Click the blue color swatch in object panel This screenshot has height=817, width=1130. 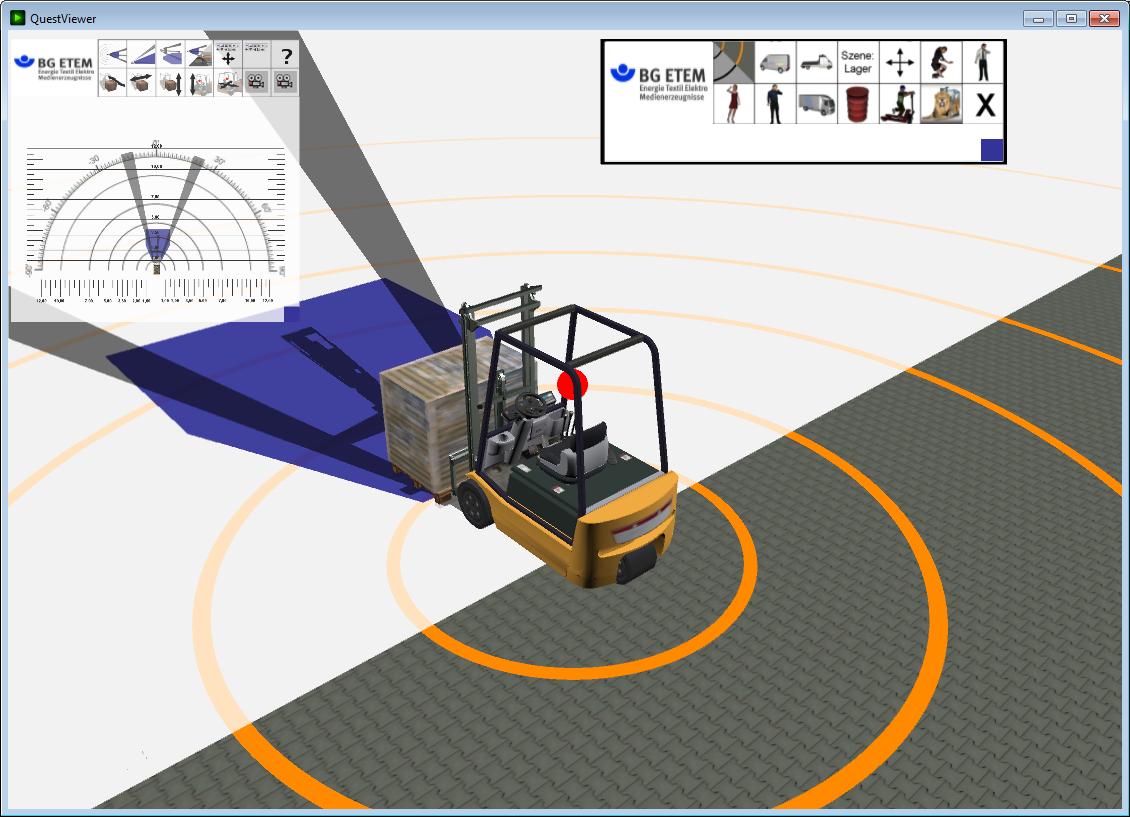(992, 150)
